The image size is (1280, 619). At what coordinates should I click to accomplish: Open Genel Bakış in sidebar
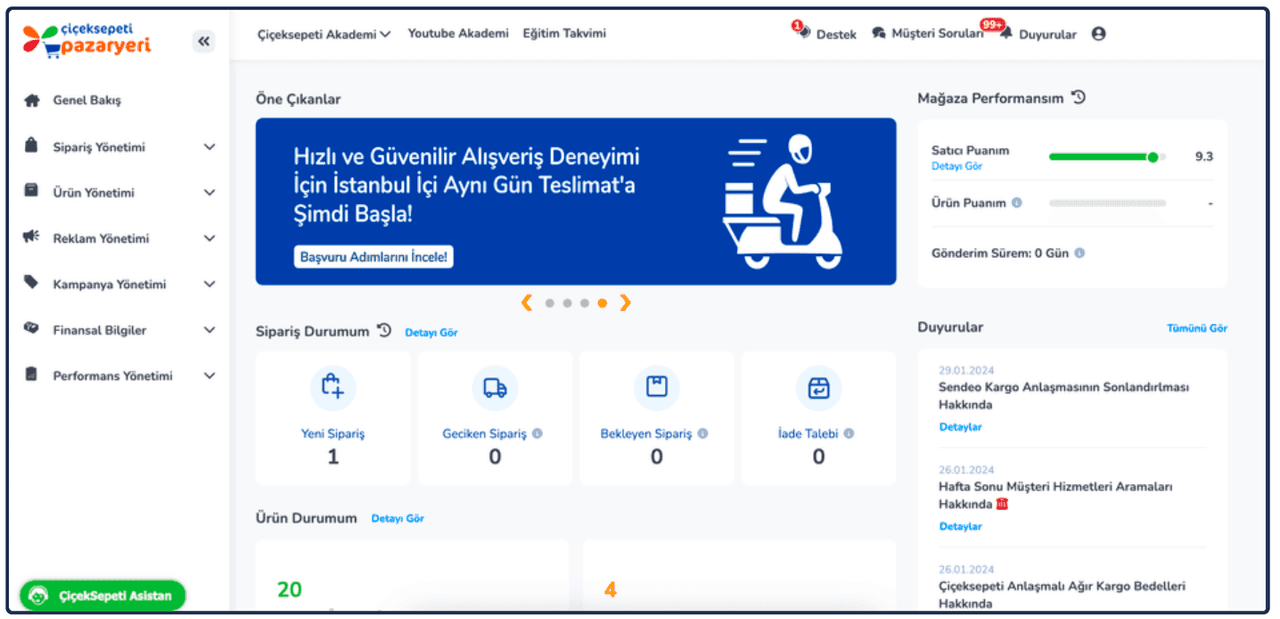pos(87,101)
